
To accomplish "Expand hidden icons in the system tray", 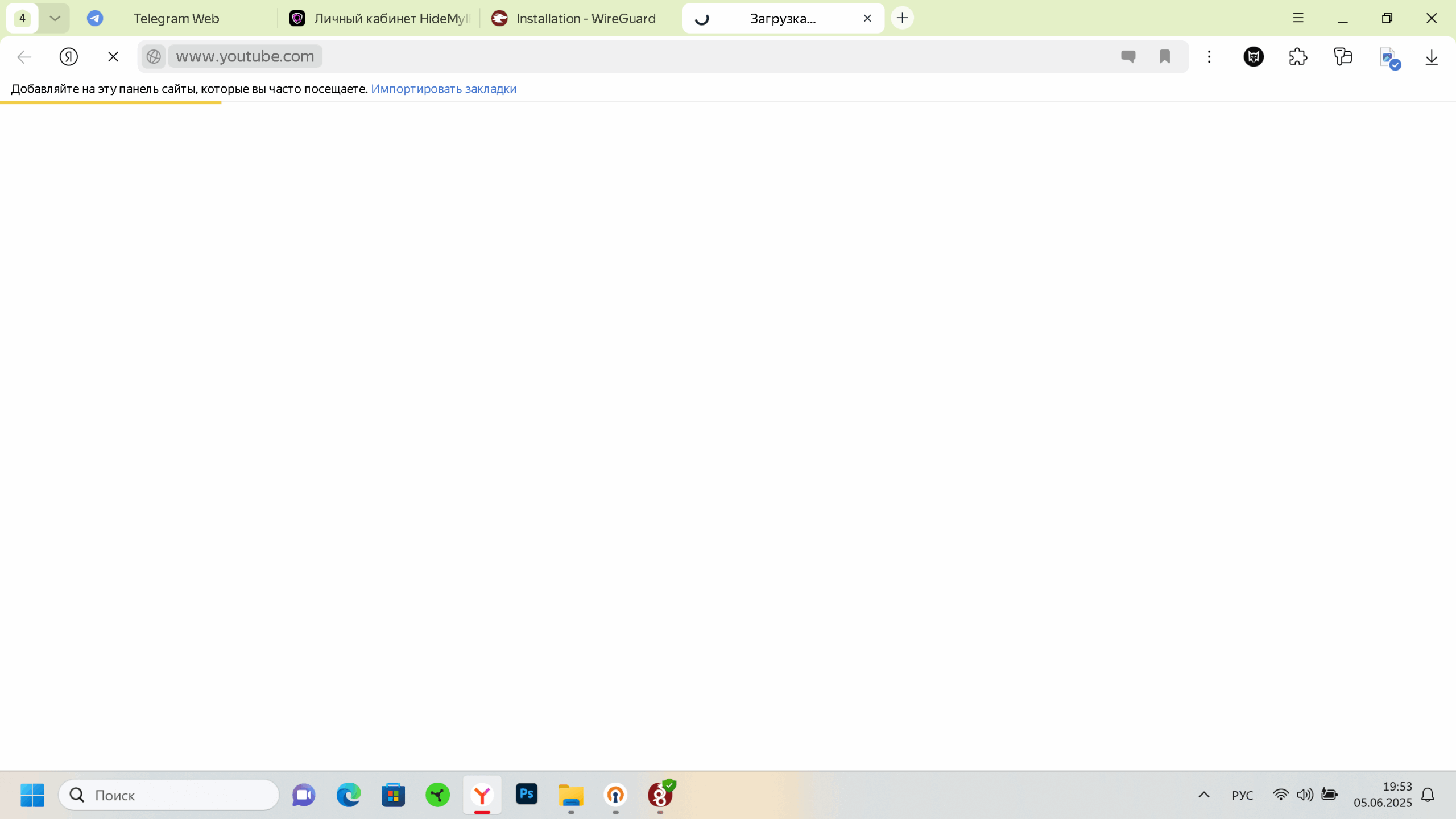I will (1203, 795).
